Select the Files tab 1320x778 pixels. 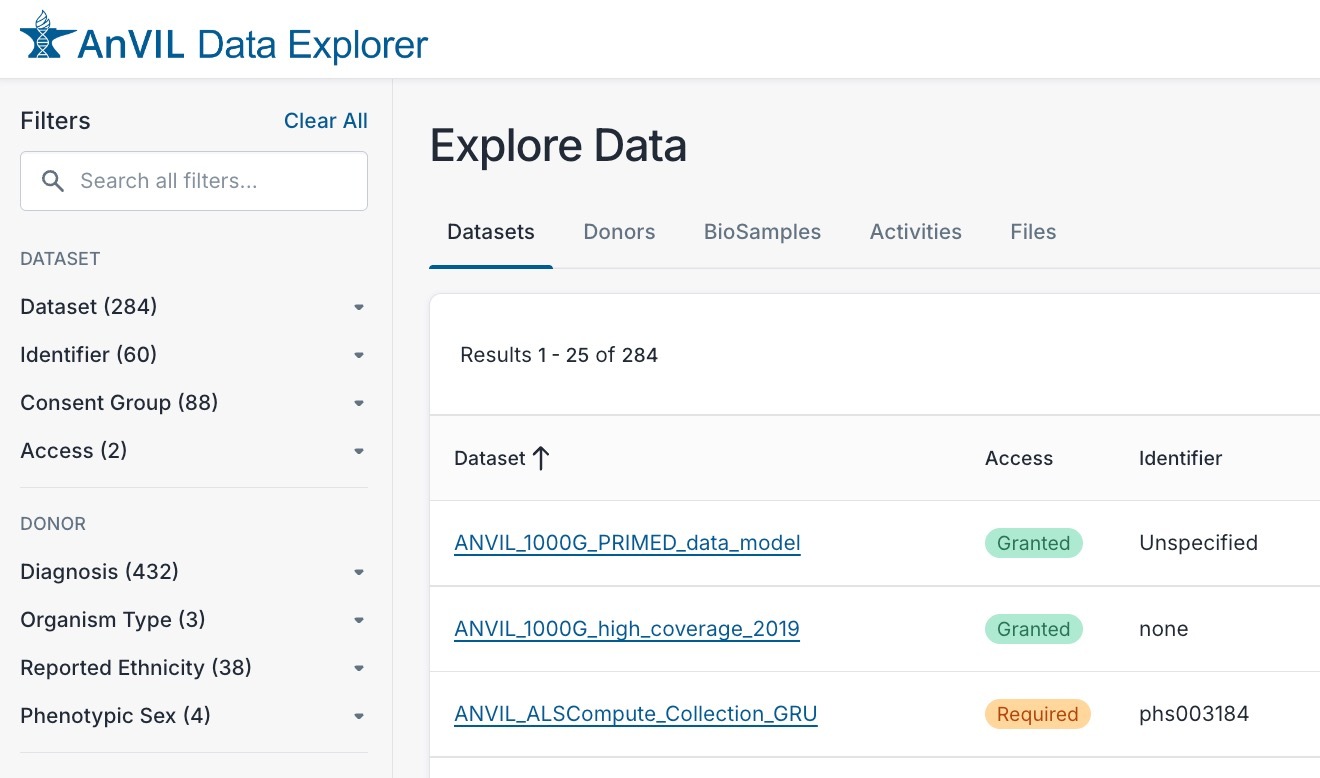click(1033, 232)
